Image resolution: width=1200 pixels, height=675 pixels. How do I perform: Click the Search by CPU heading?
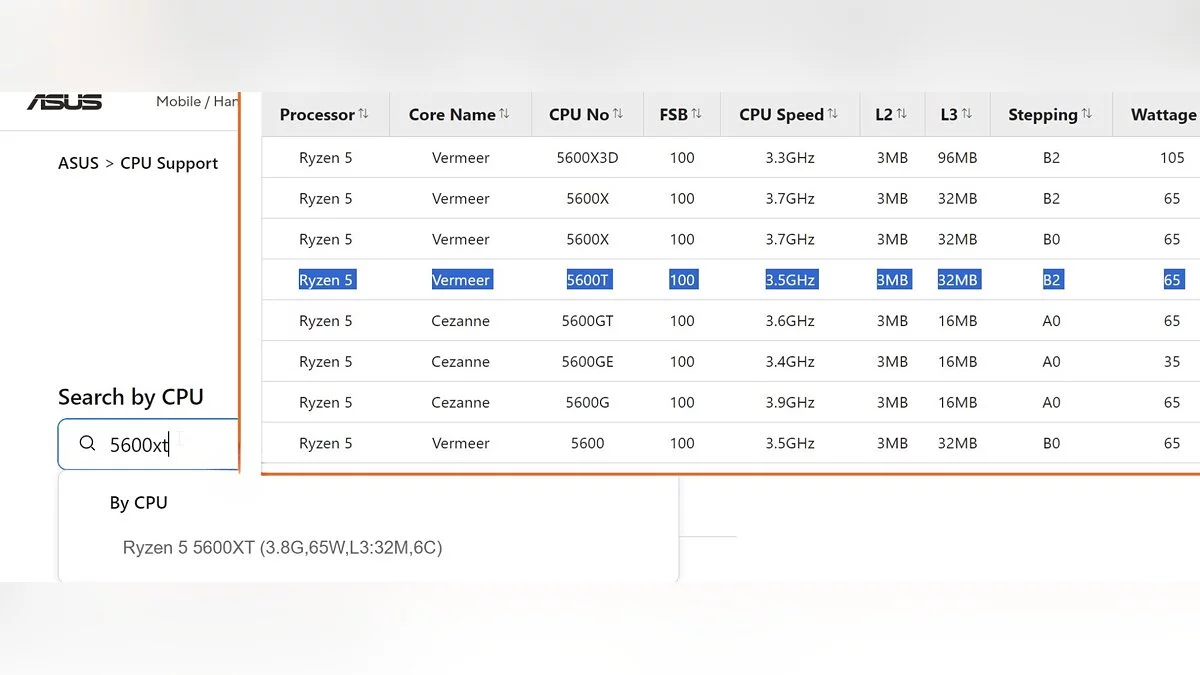[x=131, y=397]
